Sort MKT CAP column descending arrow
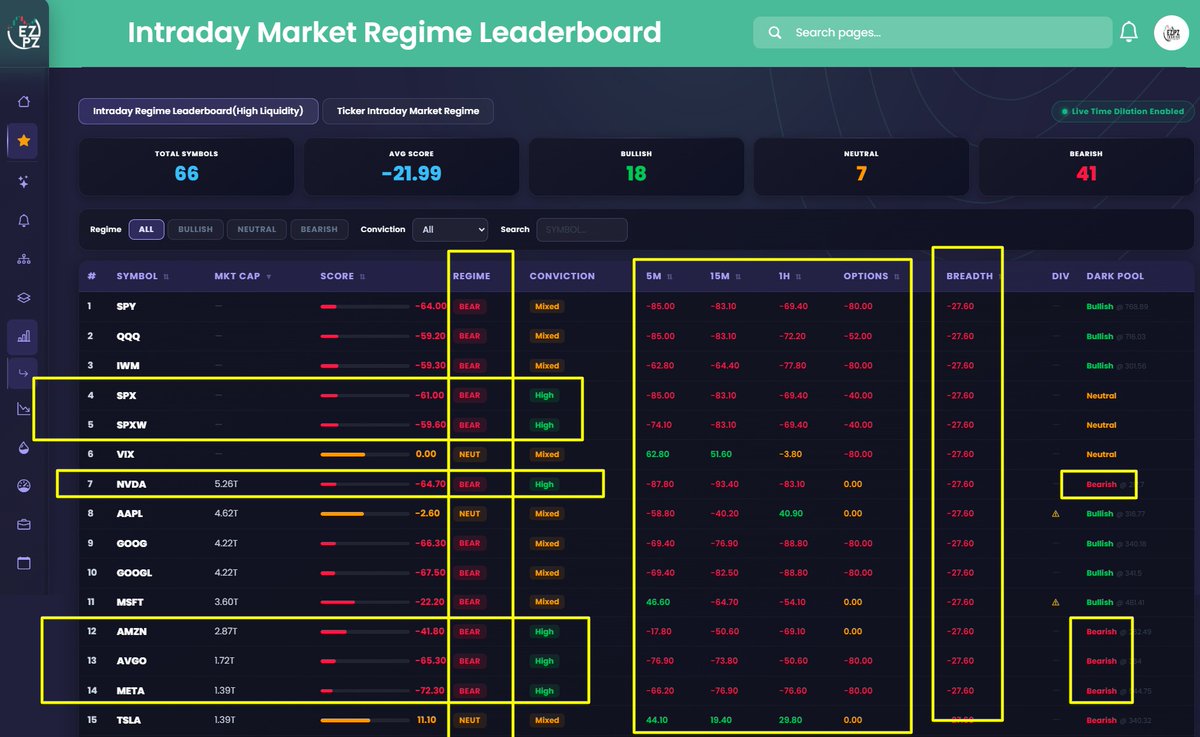1200x737 pixels. pos(268,277)
